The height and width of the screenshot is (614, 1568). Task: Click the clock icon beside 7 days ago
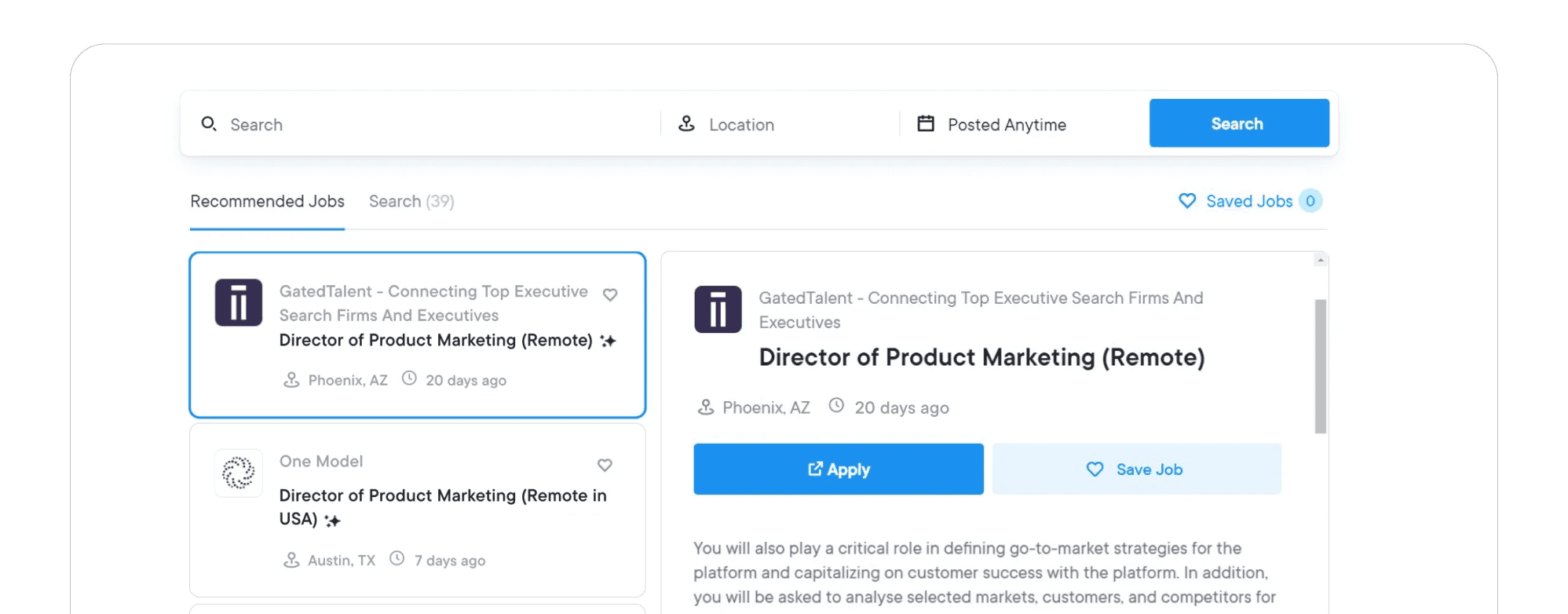tap(397, 558)
